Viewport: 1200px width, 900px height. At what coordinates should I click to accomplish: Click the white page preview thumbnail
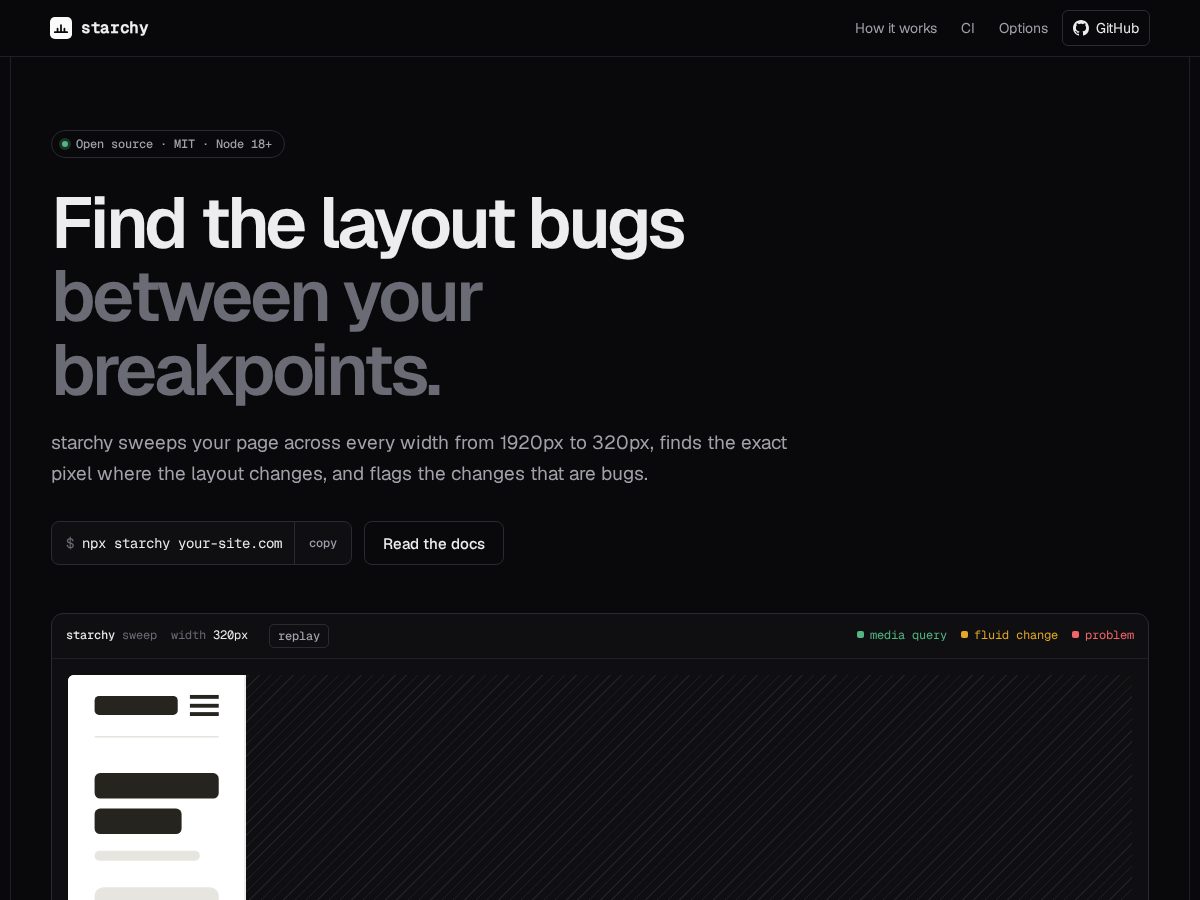157,788
